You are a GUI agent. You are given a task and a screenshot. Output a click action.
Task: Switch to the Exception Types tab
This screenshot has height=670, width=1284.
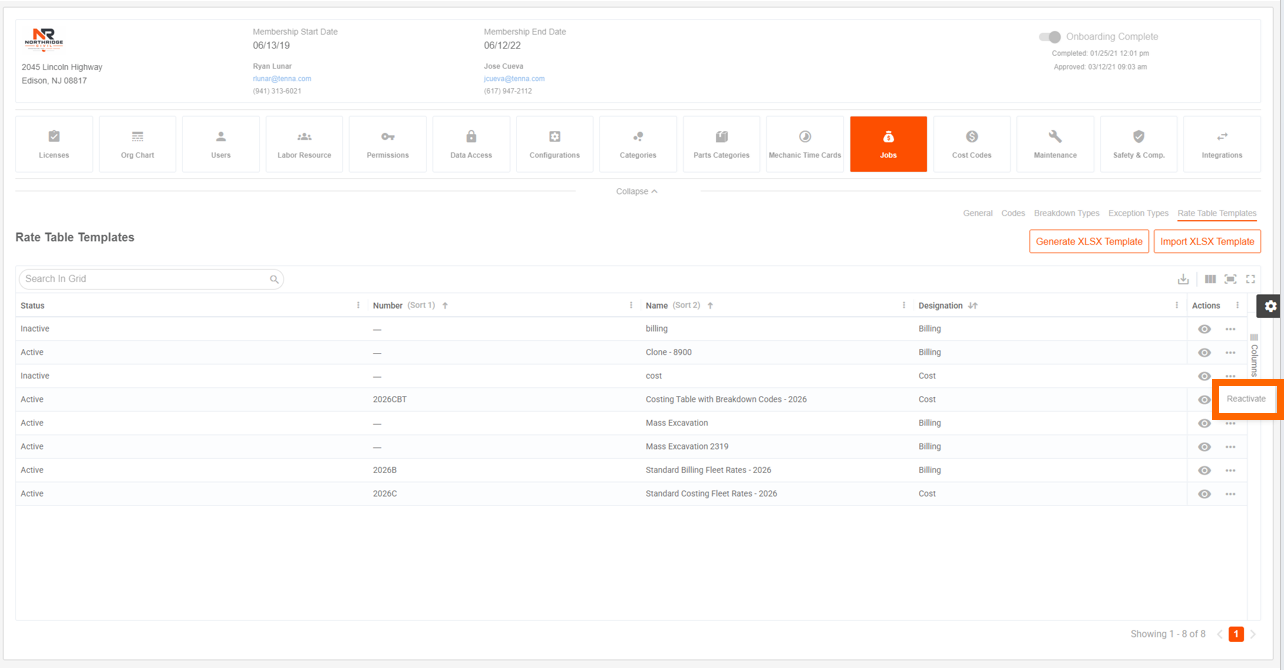pos(1138,213)
